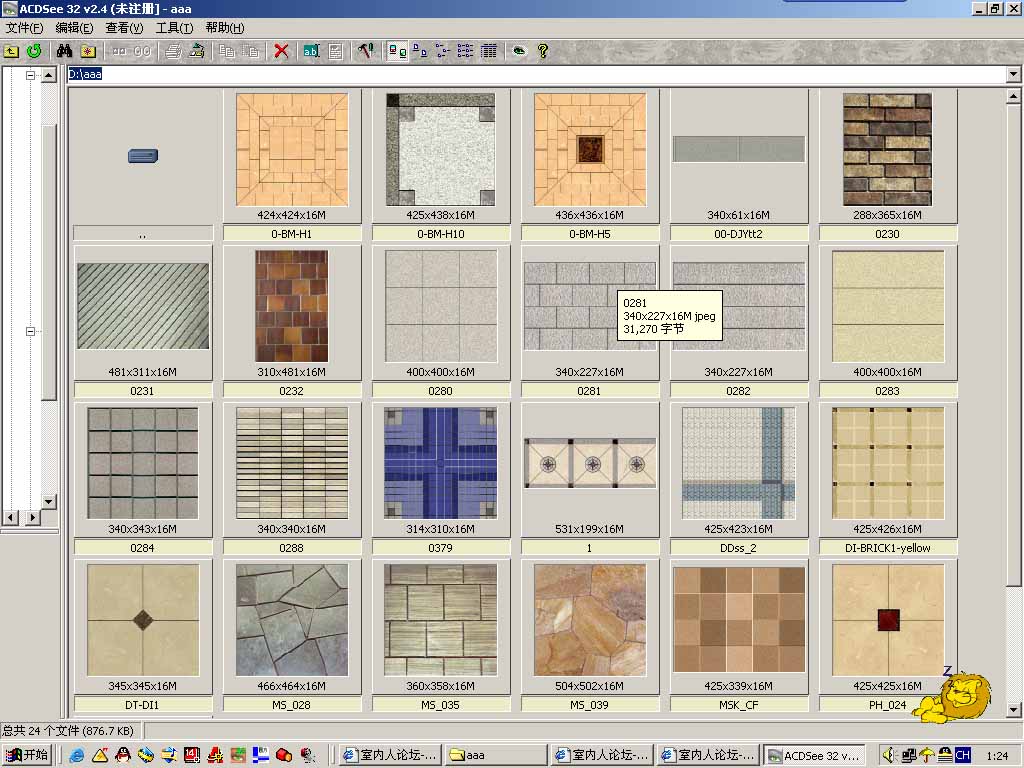The image size is (1024, 768).
Task: Click the 开始 Start button
Action: (x=27, y=755)
